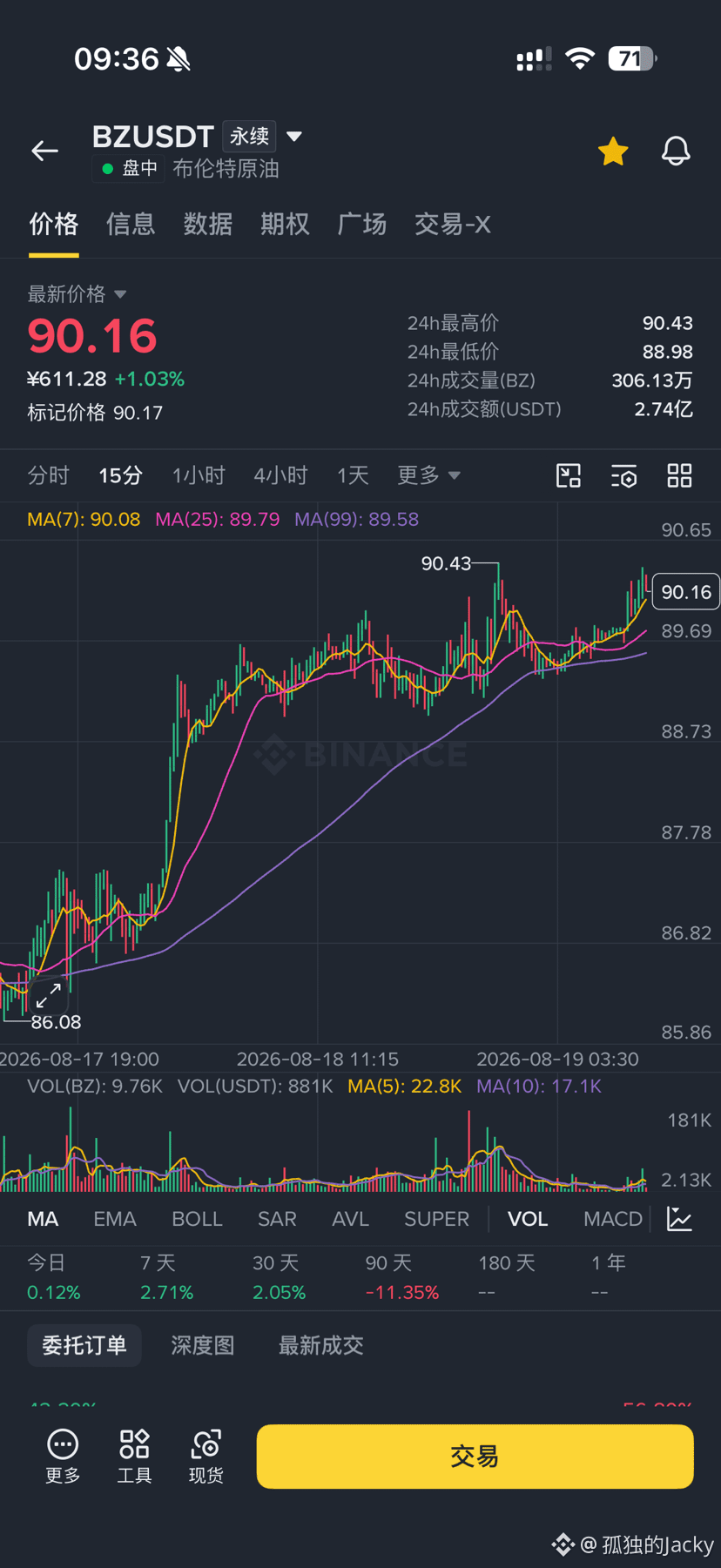721x1568 pixels.
Task: Toggle the yellow favorite star
Action: [613, 151]
